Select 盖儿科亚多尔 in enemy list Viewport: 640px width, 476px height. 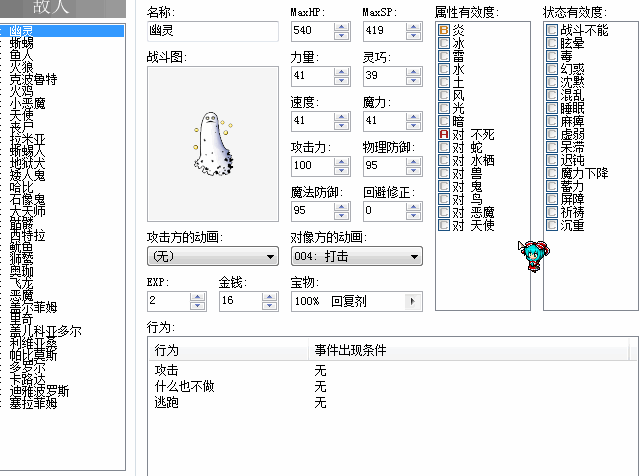click(x=45, y=331)
